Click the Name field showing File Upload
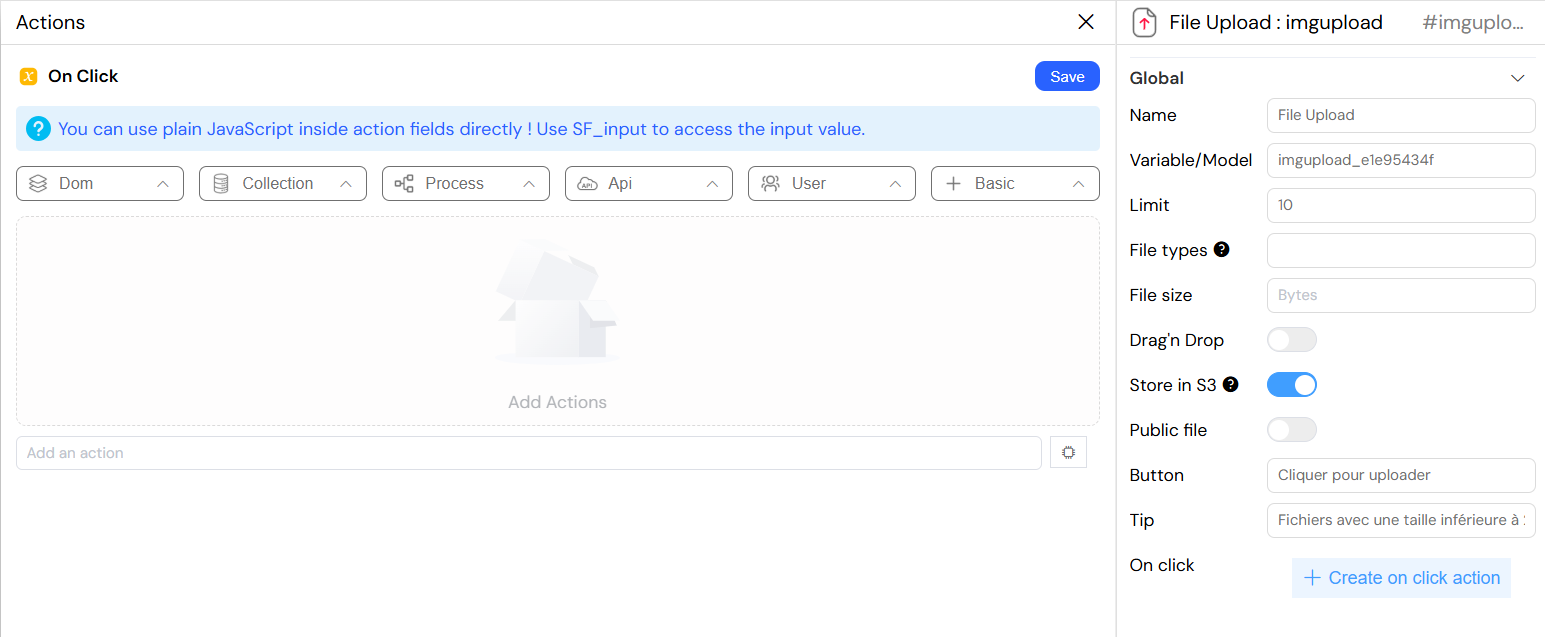 tap(1401, 115)
